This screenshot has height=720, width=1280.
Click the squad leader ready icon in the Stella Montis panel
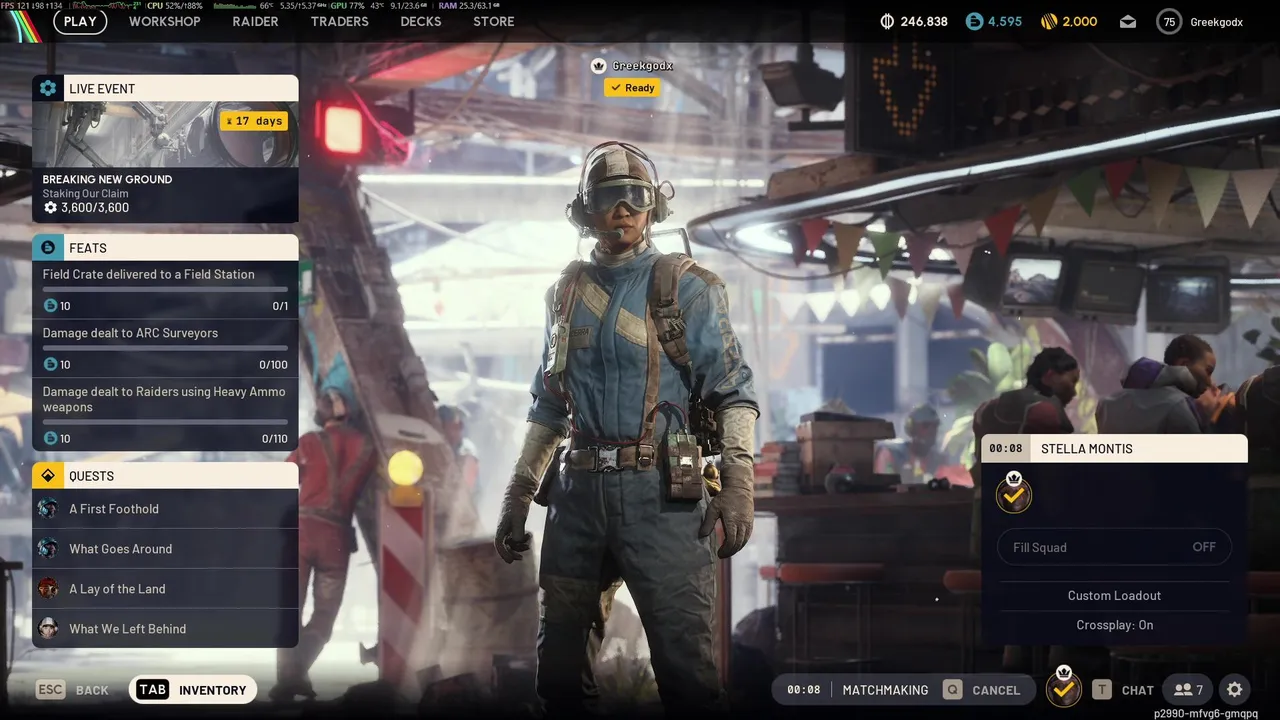1014,493
